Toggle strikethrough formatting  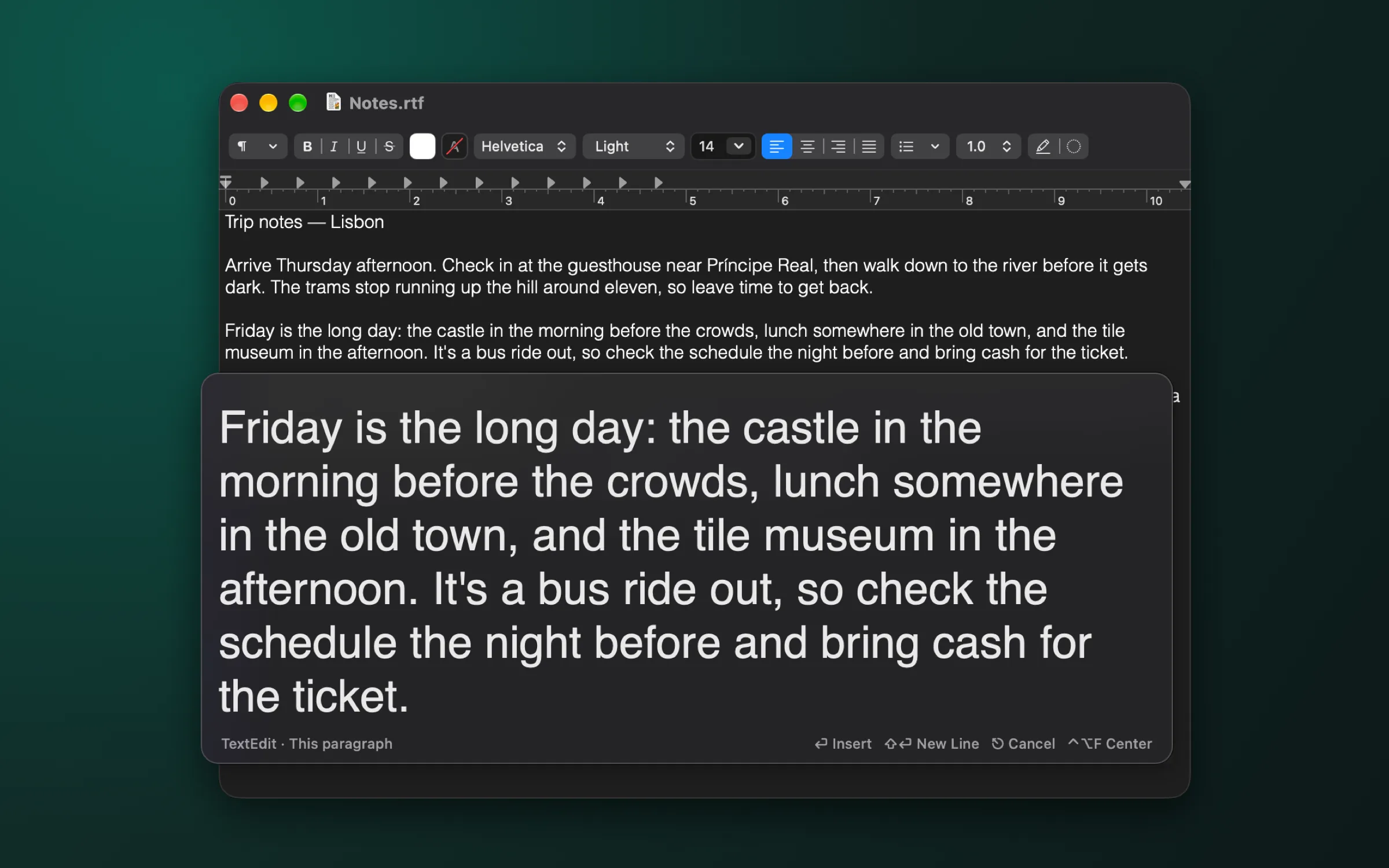click(x=389, y=146)
